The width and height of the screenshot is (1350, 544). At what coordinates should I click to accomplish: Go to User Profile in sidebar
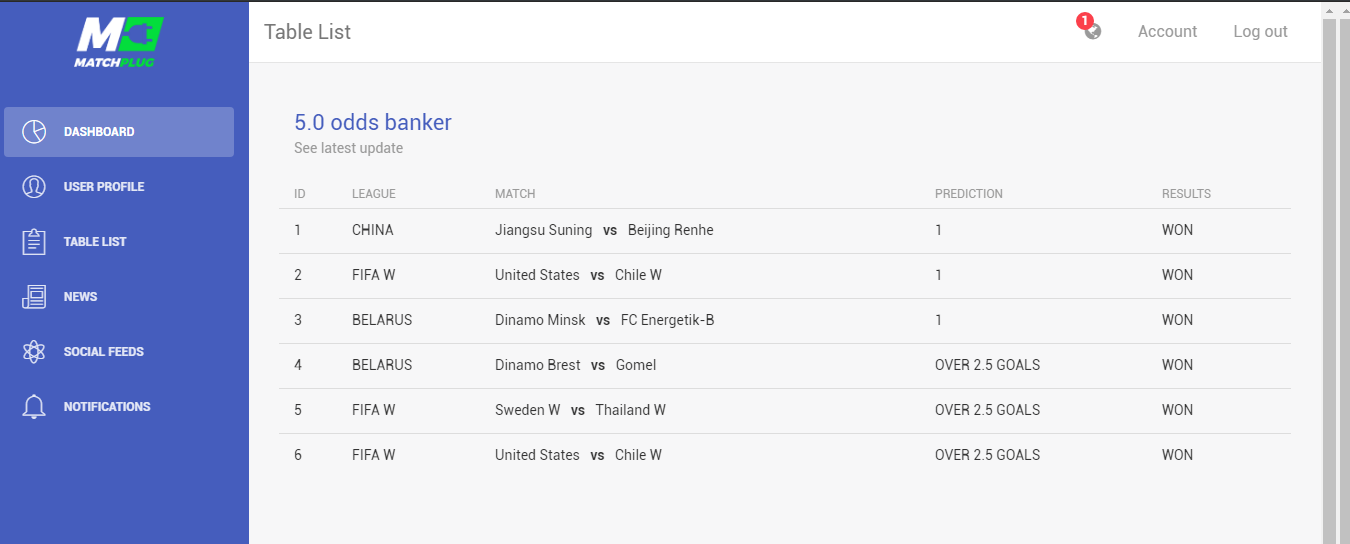[104, 187]
